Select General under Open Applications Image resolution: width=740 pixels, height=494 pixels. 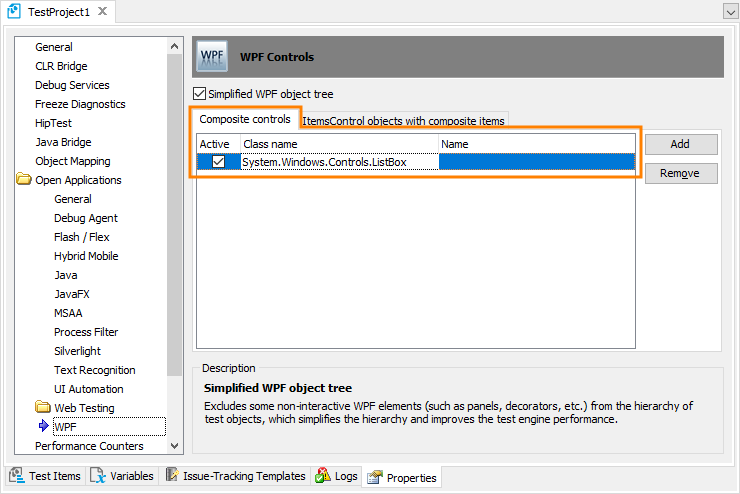point(73,199)
